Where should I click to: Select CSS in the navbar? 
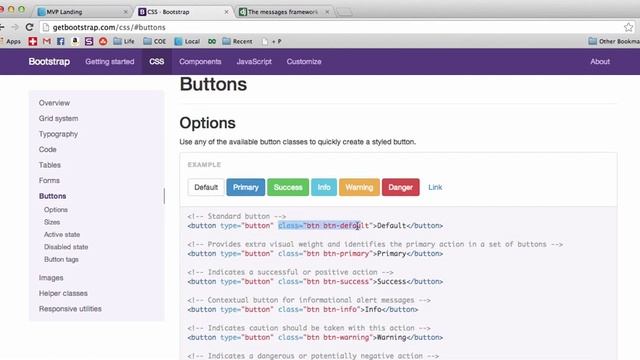[157, 62]
